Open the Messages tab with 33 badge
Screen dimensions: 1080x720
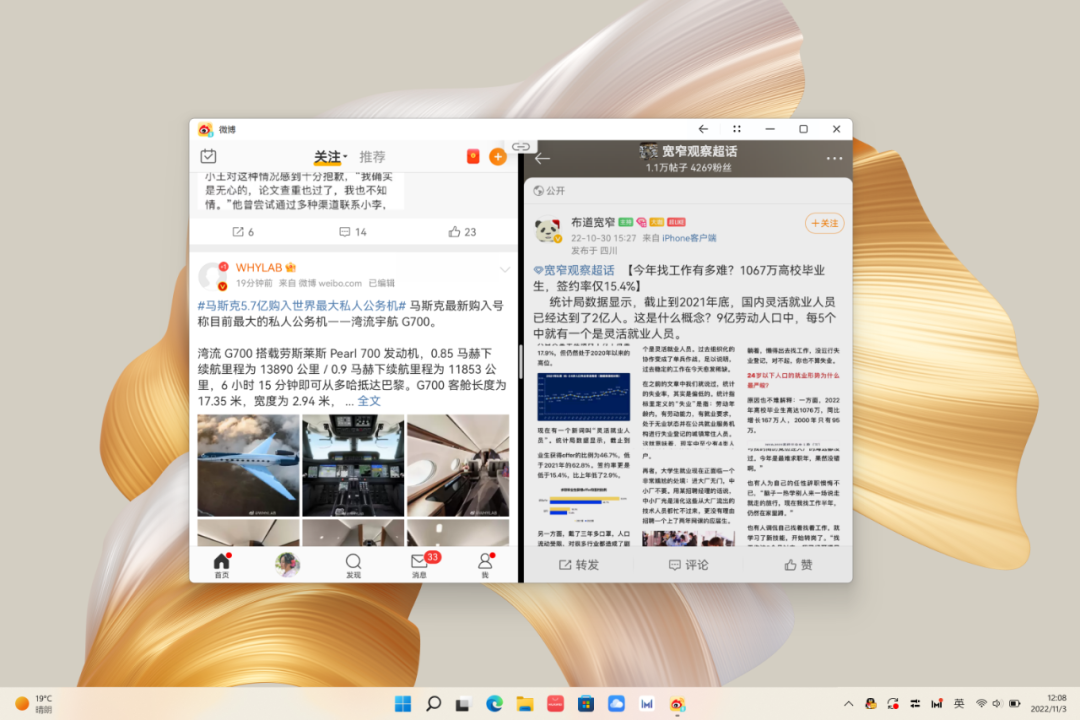tap(420, 564)
